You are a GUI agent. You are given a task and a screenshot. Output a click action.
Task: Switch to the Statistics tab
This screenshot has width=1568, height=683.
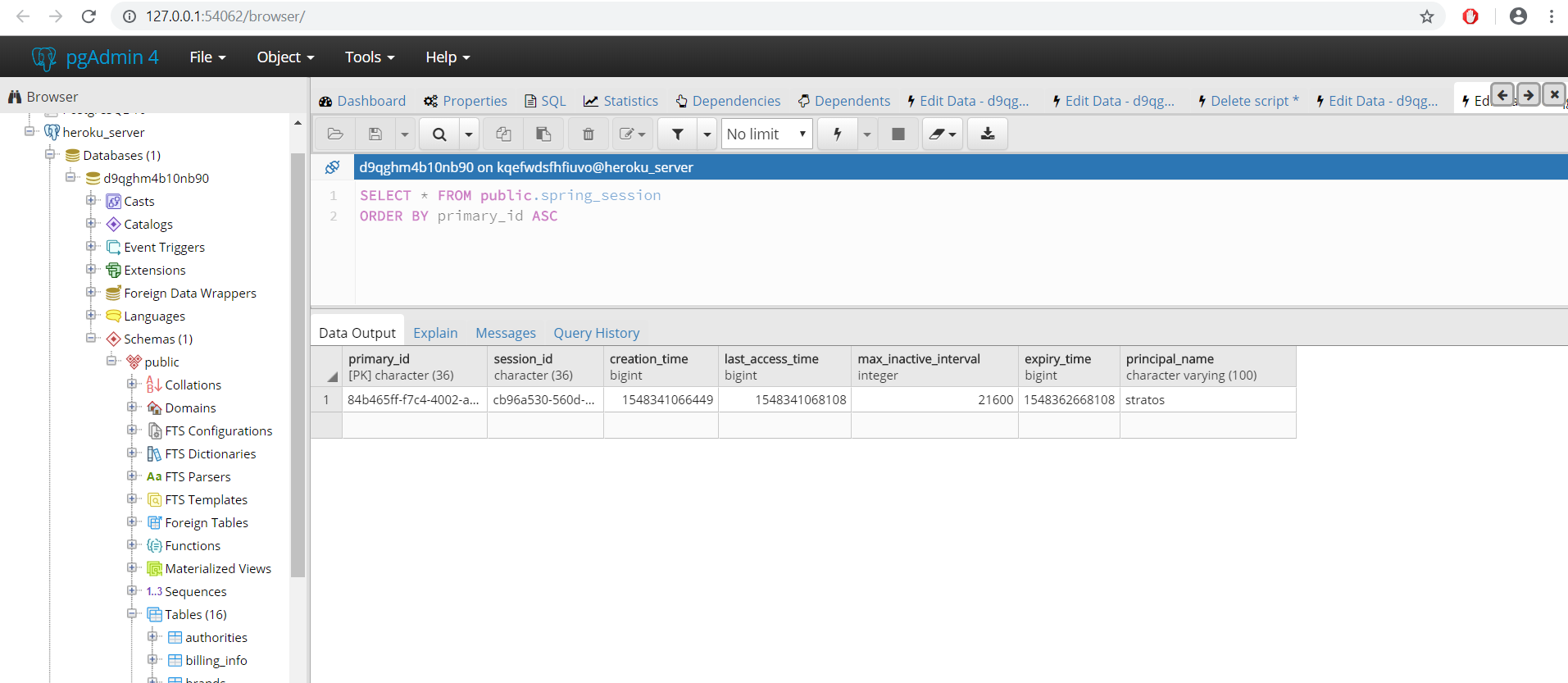[x=620, y=101]
